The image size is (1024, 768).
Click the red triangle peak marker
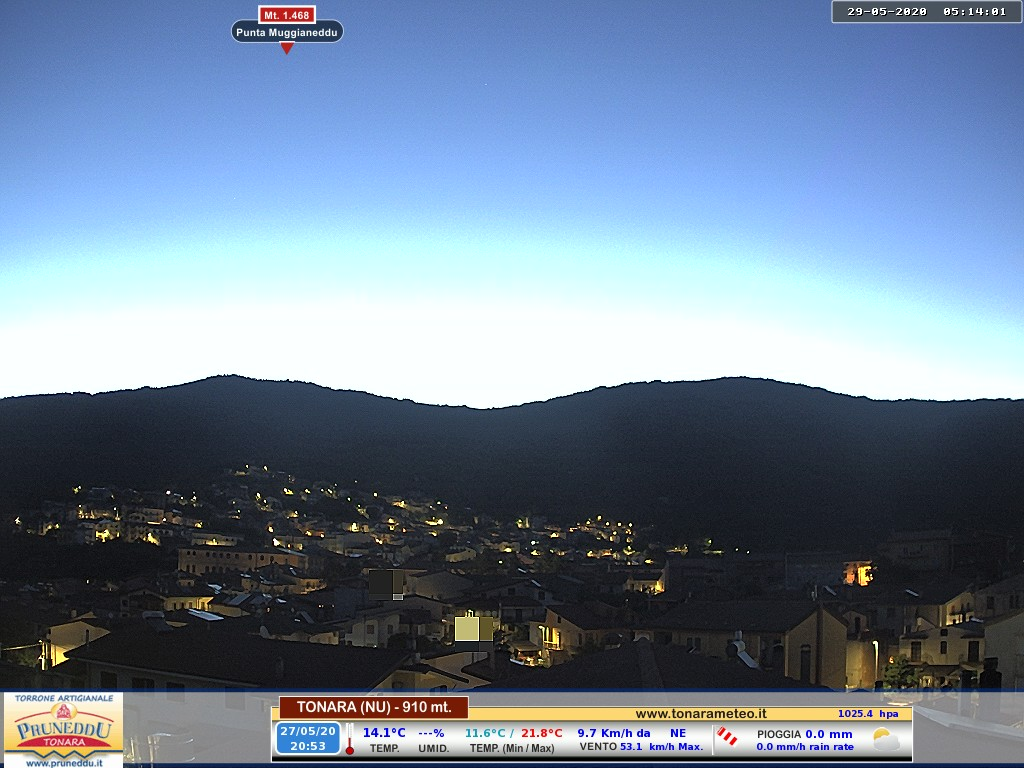click(x=287, y=48)
